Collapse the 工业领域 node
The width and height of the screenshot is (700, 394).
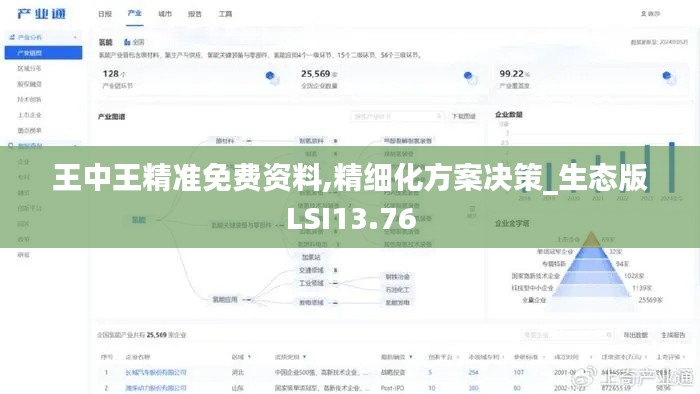coord(335,283)
